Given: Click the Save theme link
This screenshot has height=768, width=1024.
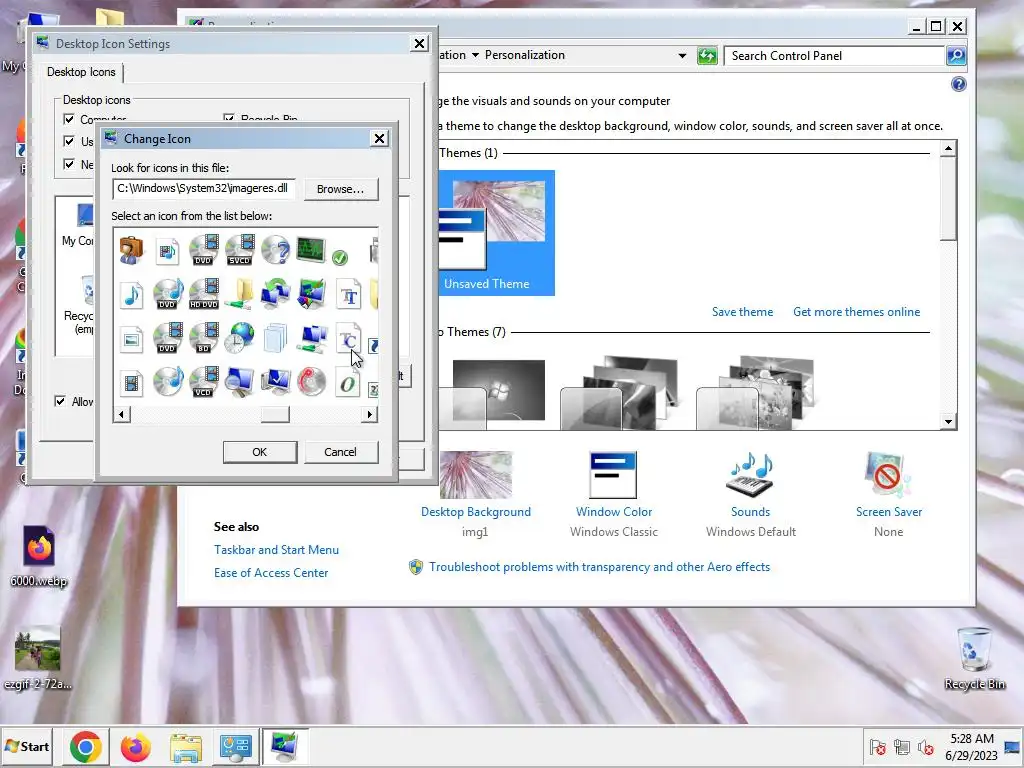Looking at the screenshot, I should [x=742, y=312].
